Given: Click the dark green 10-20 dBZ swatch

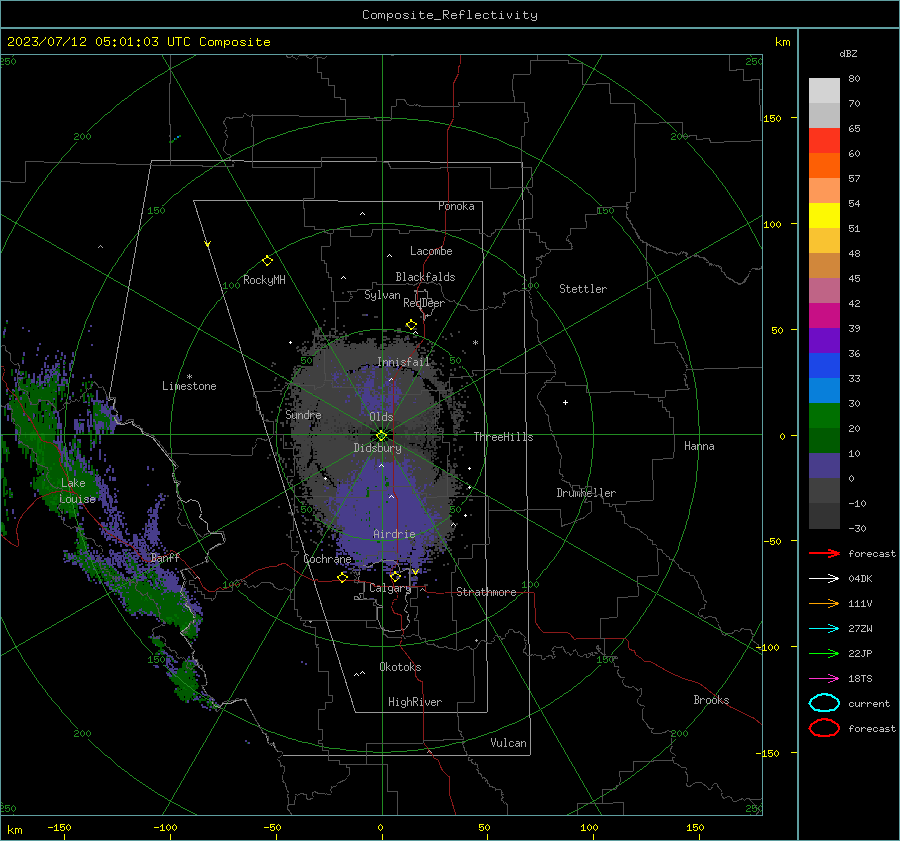Looking at the screenshot, I should (x=824, y=440).
